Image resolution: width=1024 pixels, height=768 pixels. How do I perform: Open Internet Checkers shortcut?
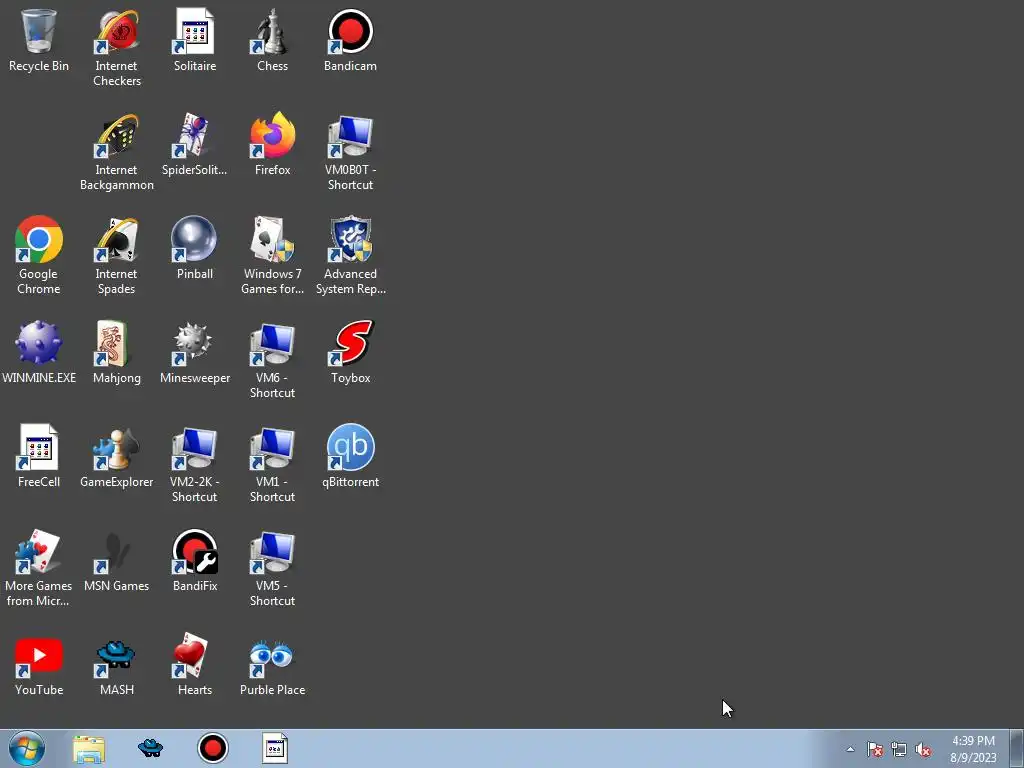pos(117,48)
